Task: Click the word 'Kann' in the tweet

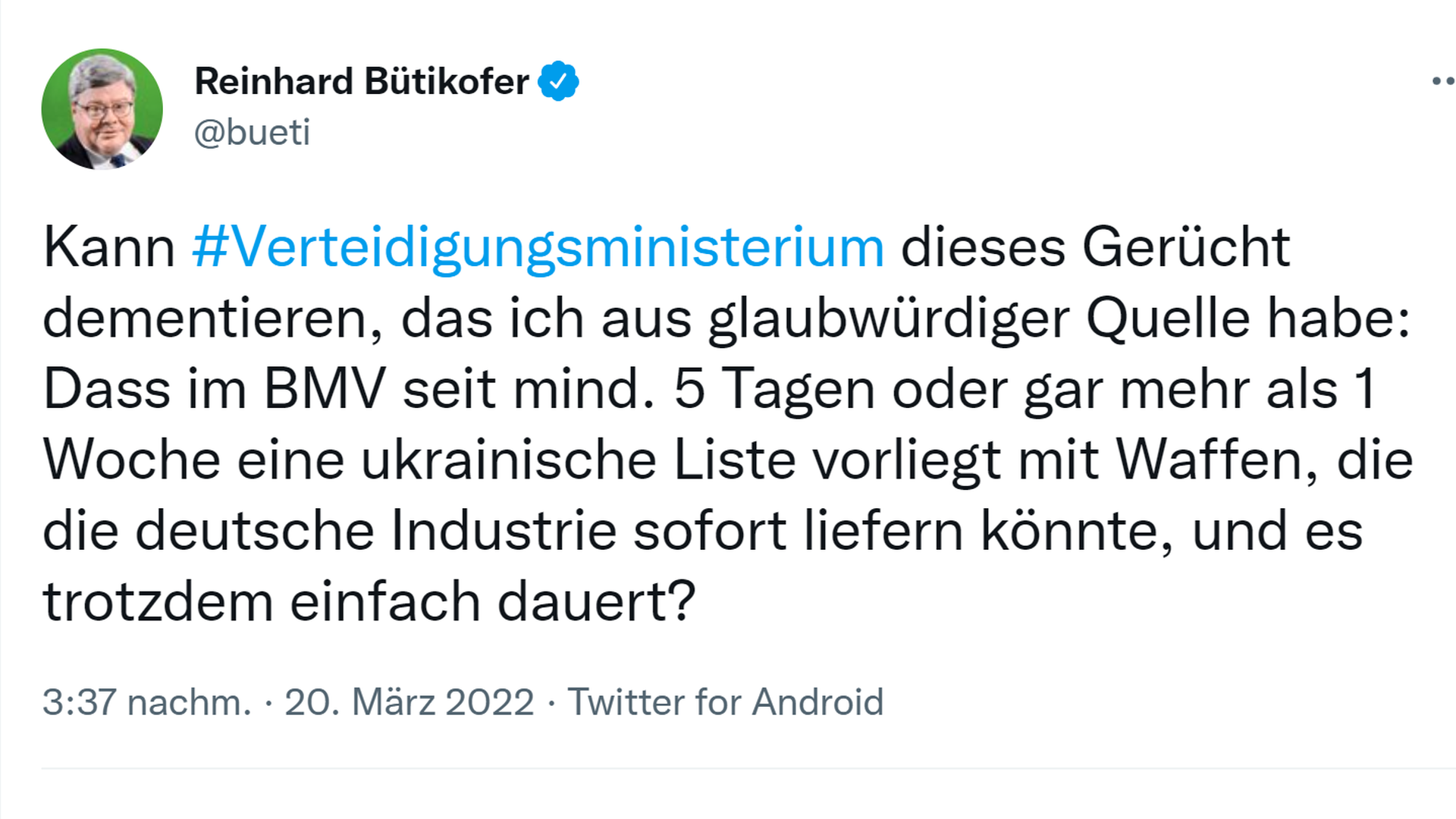Action: 109,247
